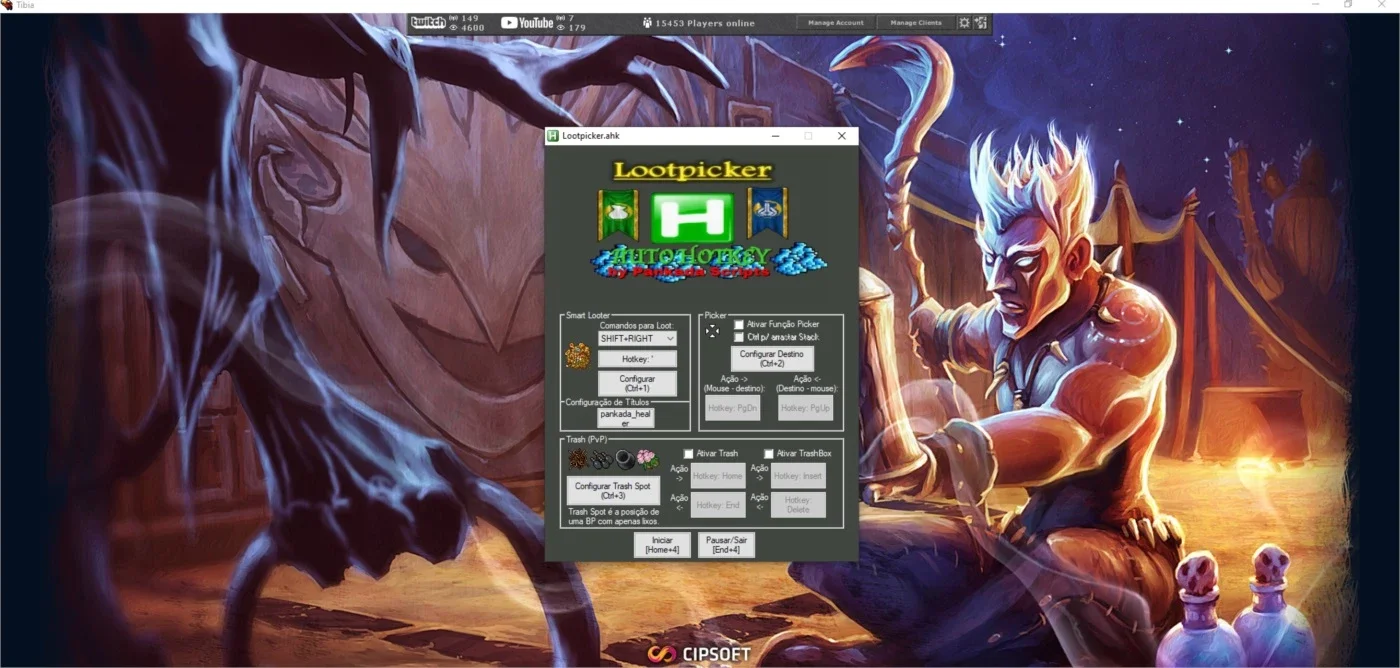Click Configurar Trash Spot (Ctrl+3) button
1400x668 pixels.
[613, 491]
